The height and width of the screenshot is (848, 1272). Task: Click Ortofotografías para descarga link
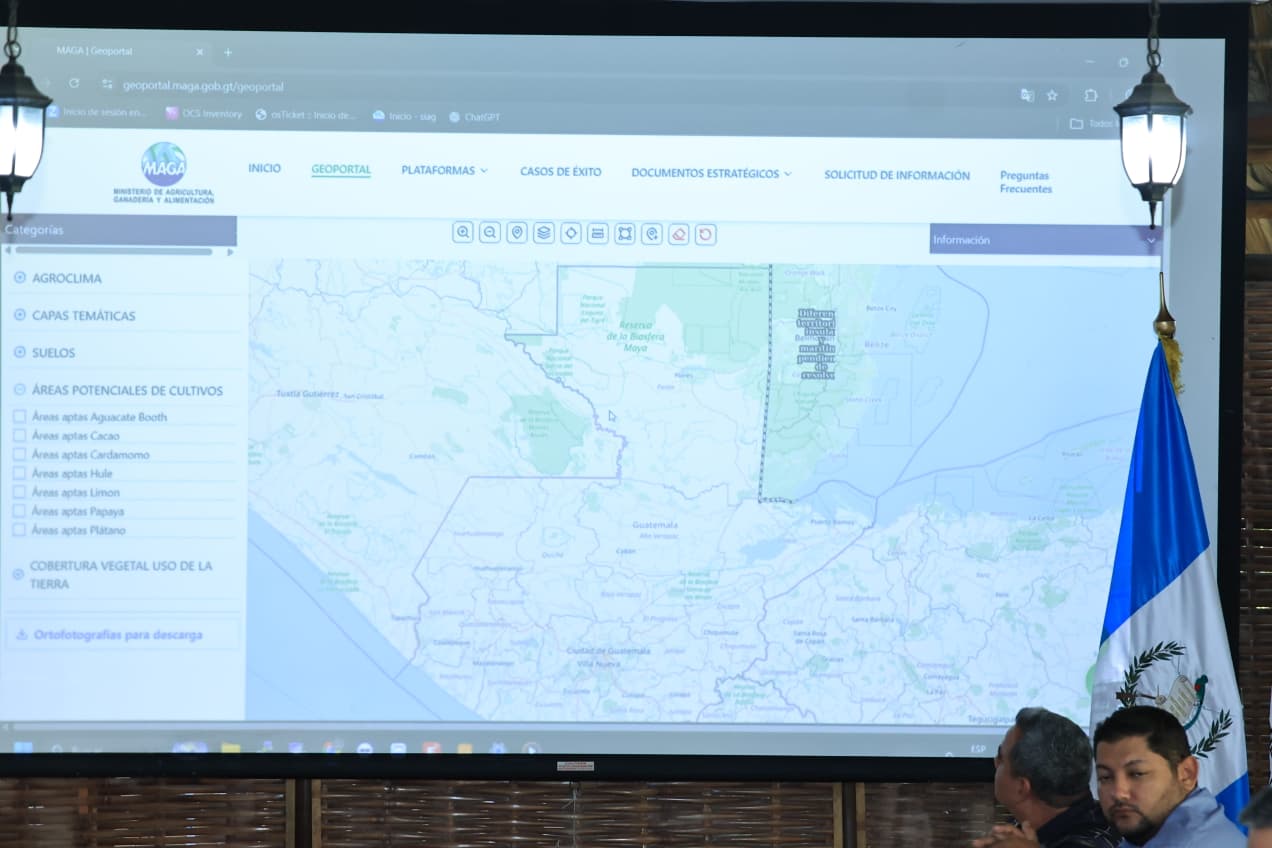coord(117,635)
